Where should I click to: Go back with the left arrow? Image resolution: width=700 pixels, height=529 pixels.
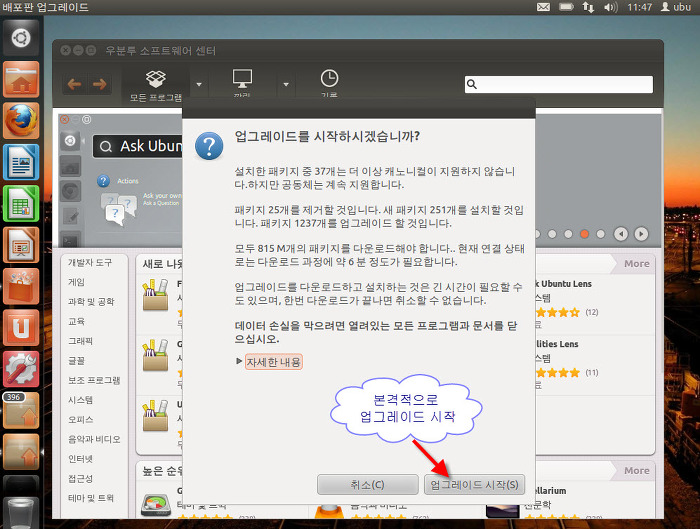[x=74, y=84]
